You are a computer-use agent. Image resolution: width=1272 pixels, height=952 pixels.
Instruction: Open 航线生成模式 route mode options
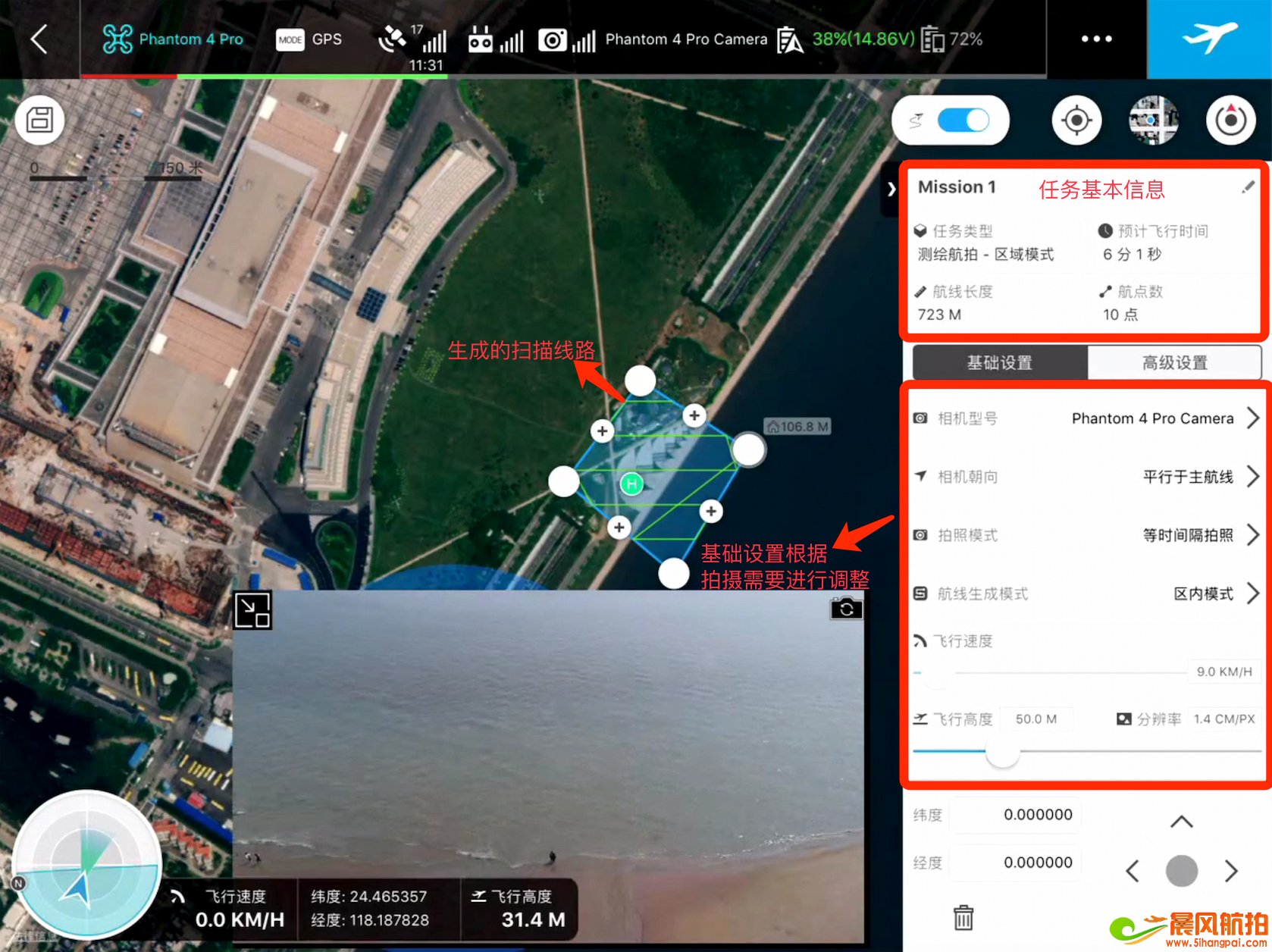[1086, 593]
